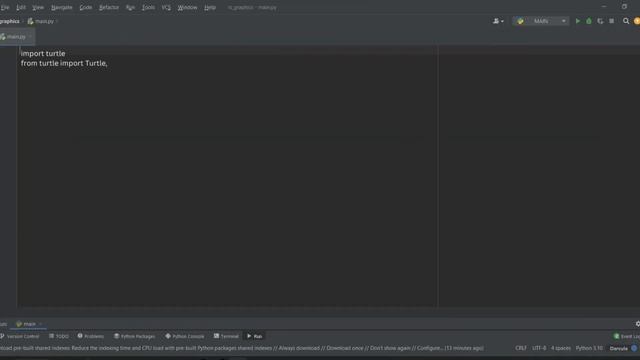Click the Python 3.10 interpreter indicator

click(x=589, y=348)
